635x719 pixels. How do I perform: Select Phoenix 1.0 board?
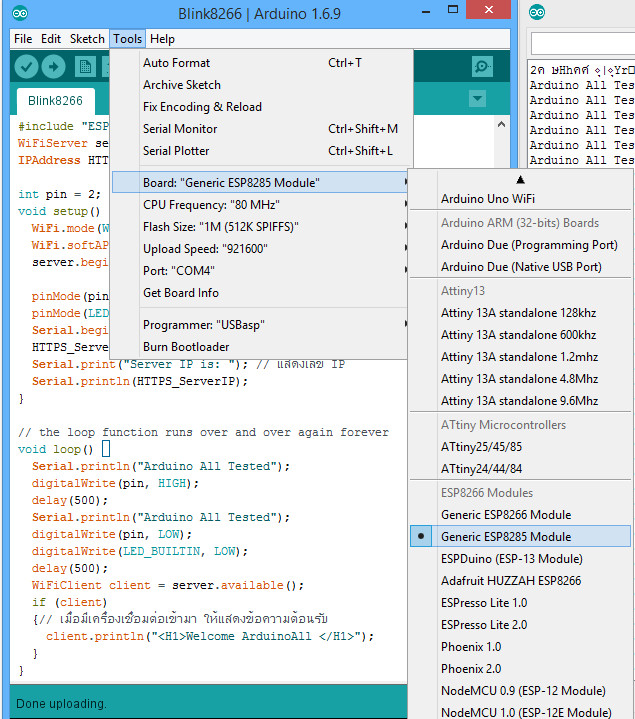coord(520,647)
